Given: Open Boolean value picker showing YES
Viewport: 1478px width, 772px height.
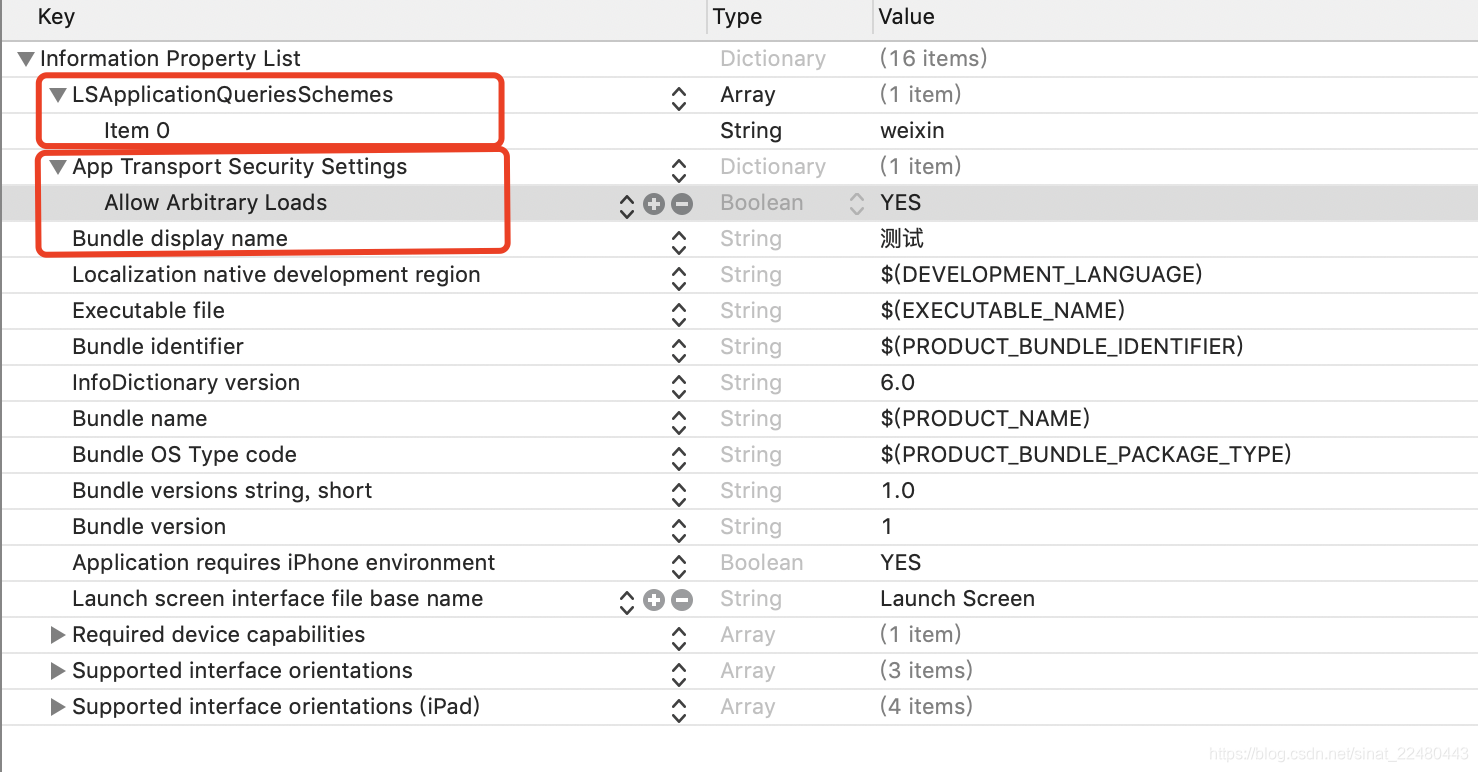Looking at the screenshot, I should [x=856, y=203].
